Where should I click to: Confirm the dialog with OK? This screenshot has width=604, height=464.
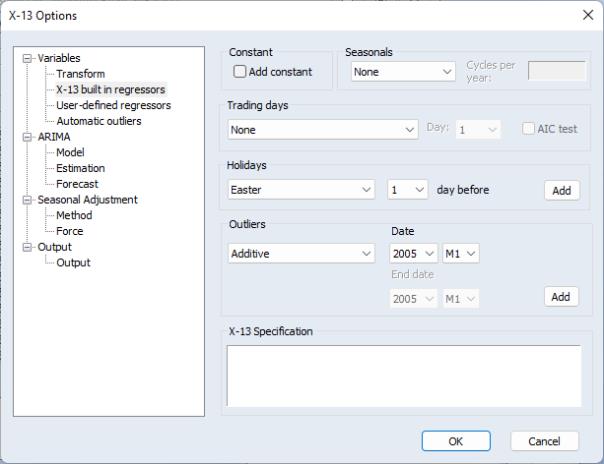[x=456, y=441]
